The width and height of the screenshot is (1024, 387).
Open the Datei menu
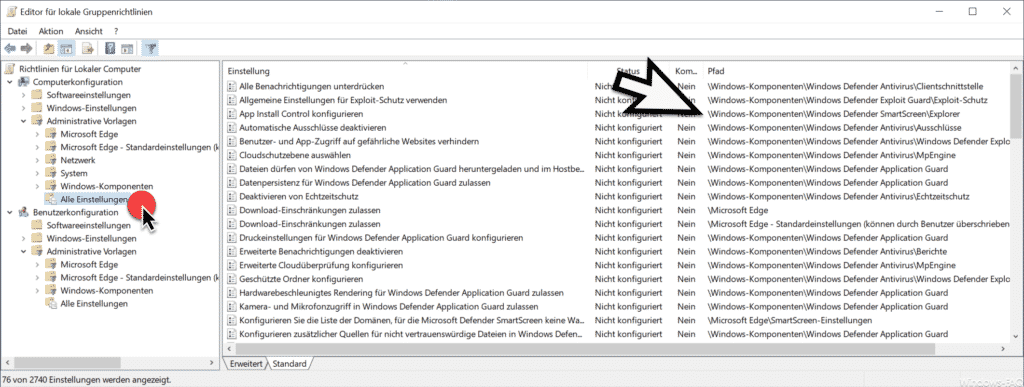pyautogui.click(x=17, y=31)
